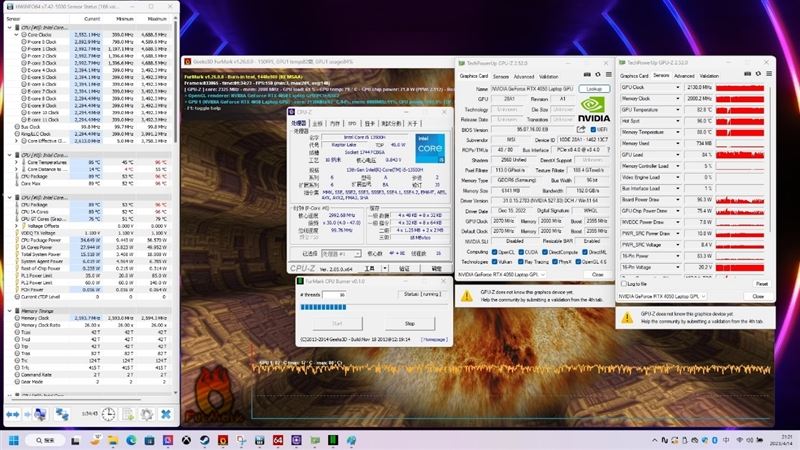Click camera icon in GPU-Z Sensors window

pyautogui.click(x=747, y=74)
